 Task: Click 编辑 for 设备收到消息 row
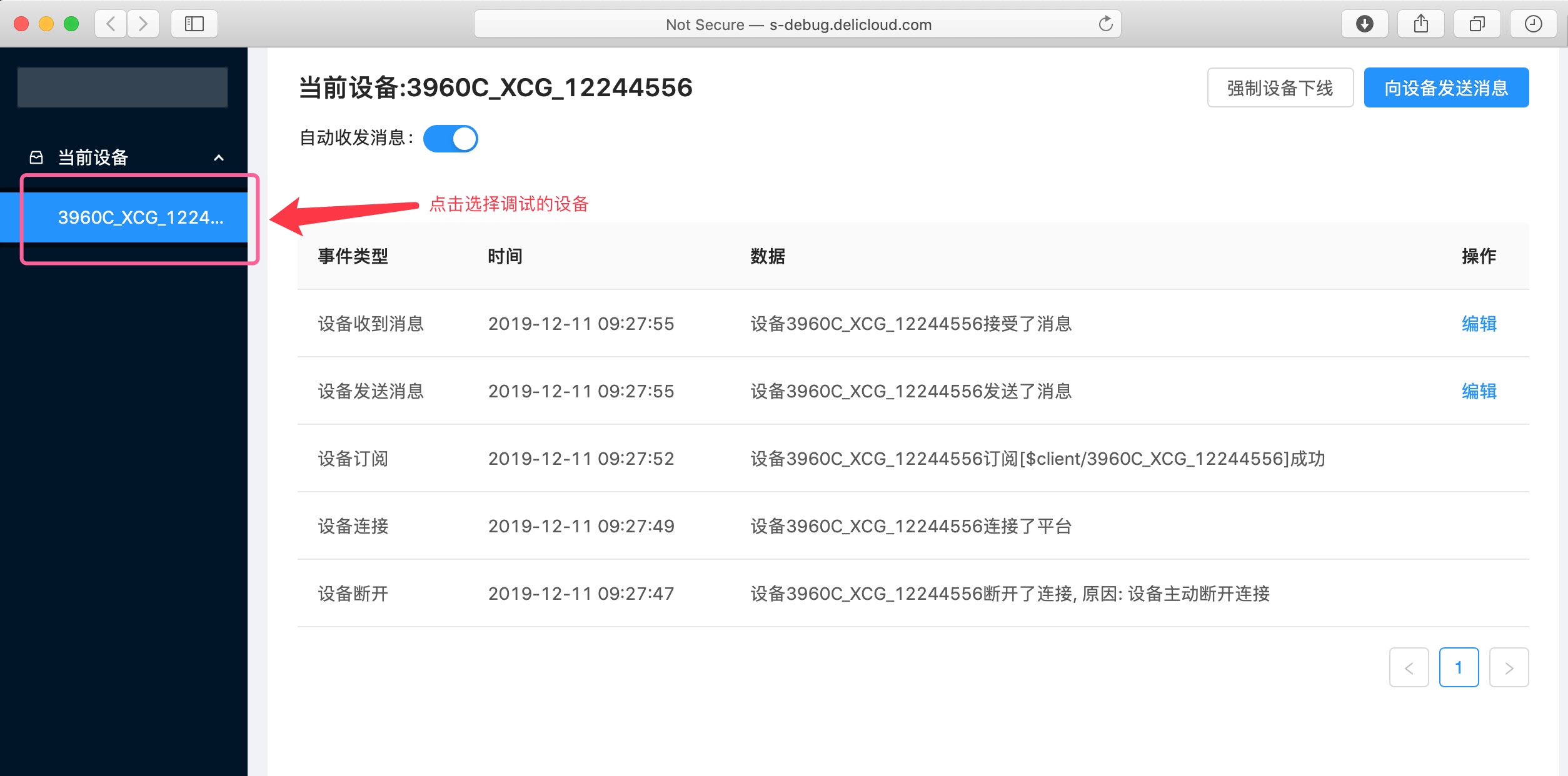click(1479, 324)
